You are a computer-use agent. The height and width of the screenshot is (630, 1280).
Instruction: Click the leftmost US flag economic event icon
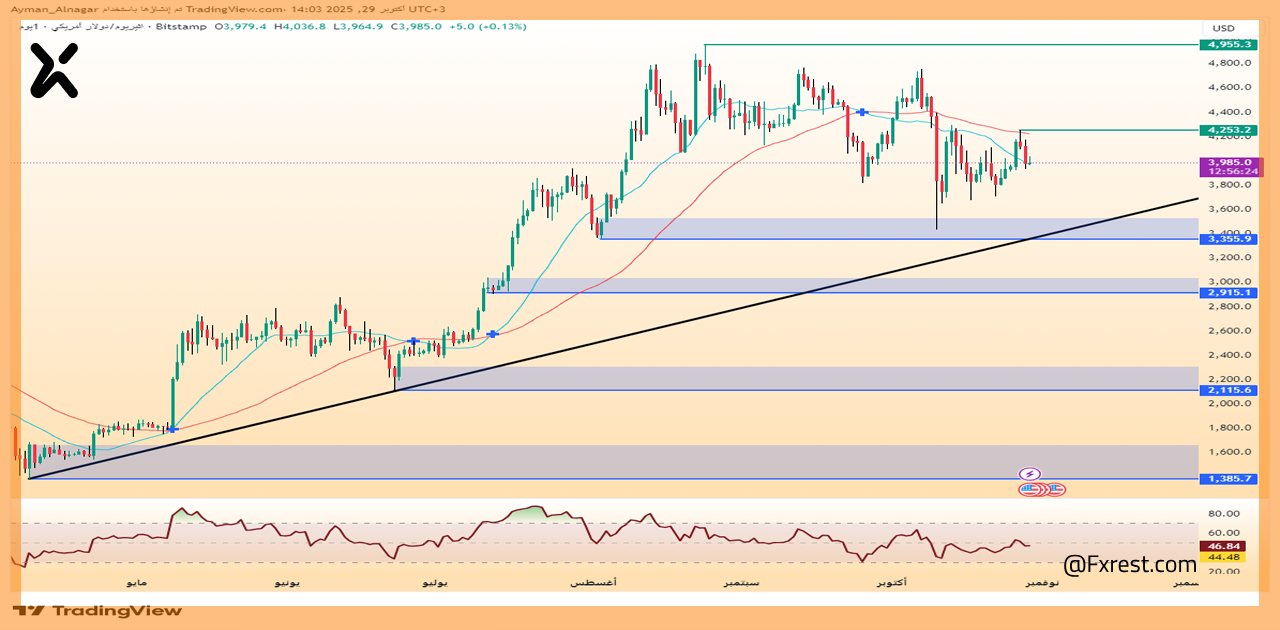tap(1027, 489)
